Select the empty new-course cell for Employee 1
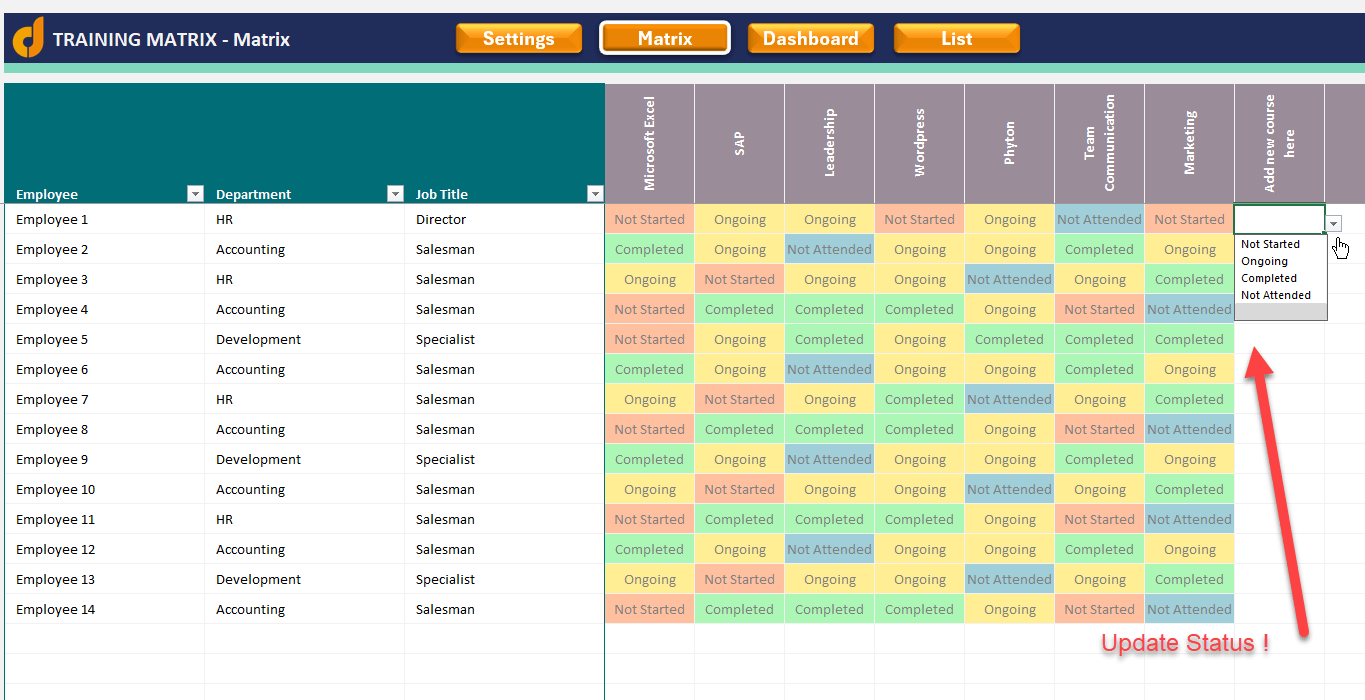Viewport: 1365px width, 700px height. [x=1280, y=219]
